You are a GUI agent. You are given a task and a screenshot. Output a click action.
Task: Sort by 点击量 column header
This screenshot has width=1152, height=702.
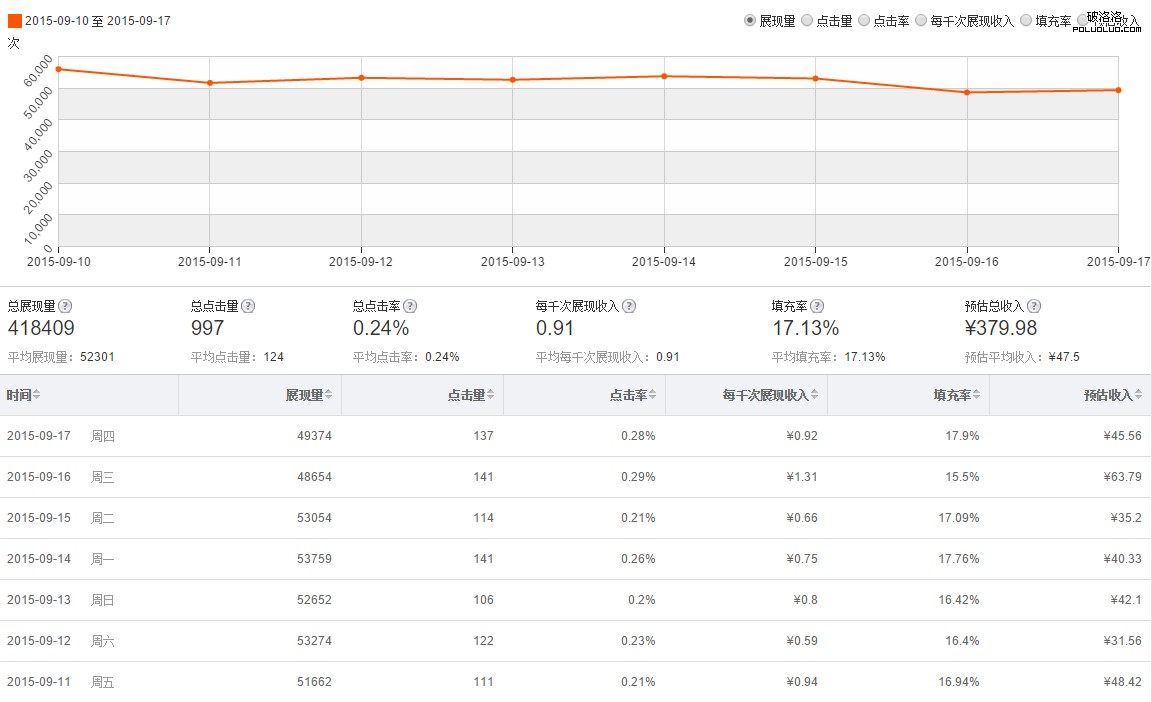(470, 395)
